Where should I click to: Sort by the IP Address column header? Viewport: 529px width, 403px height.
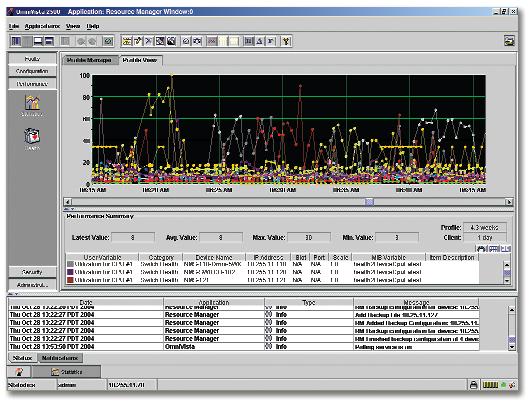click(268, 257)
